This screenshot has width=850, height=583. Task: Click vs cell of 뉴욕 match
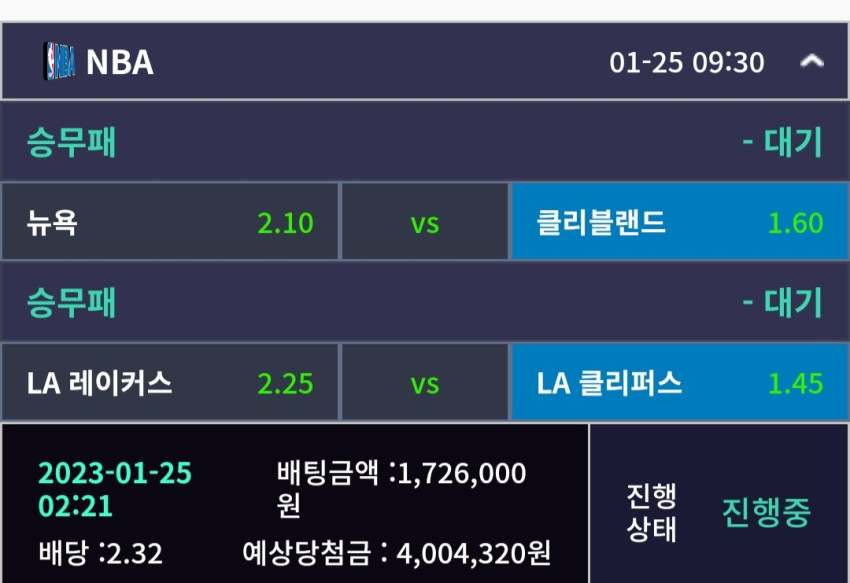click(425, 222)
